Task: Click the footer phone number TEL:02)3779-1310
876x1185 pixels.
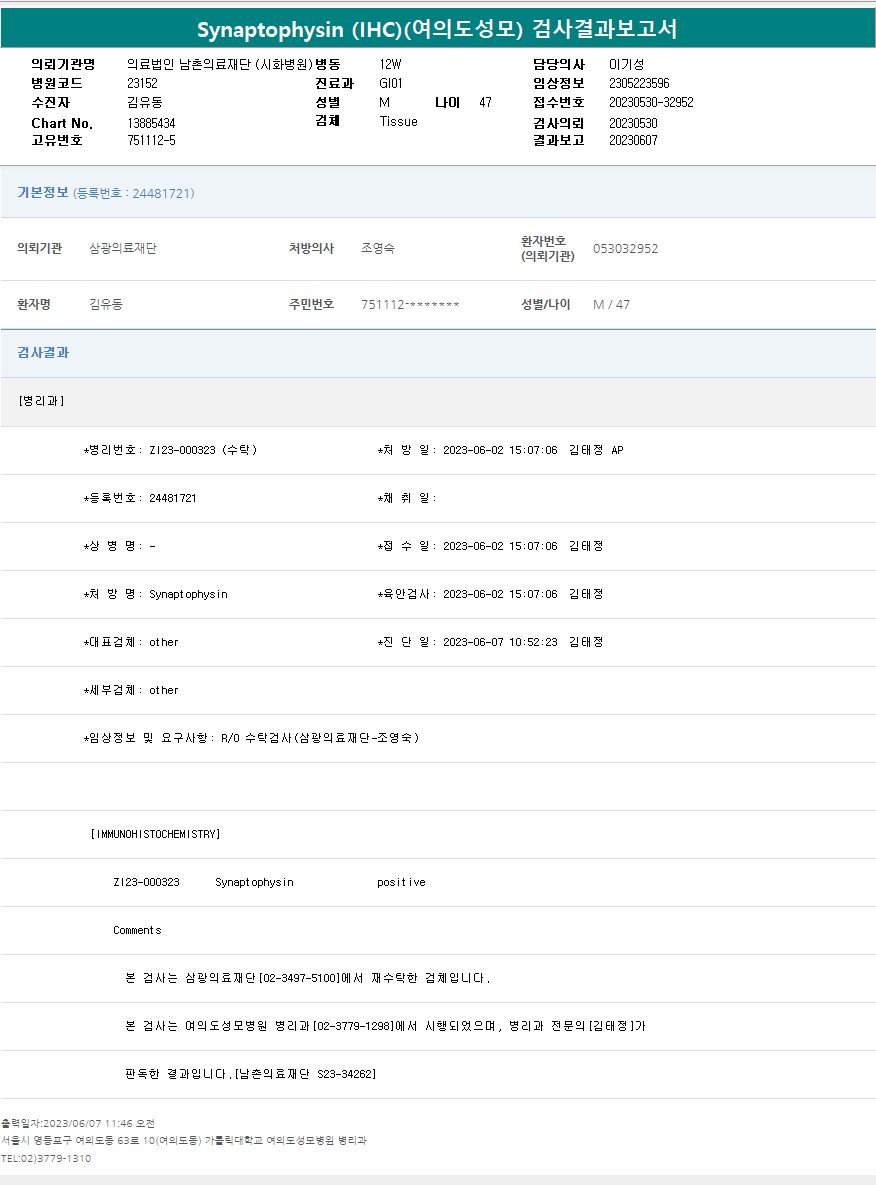Action: (46, 1158)
